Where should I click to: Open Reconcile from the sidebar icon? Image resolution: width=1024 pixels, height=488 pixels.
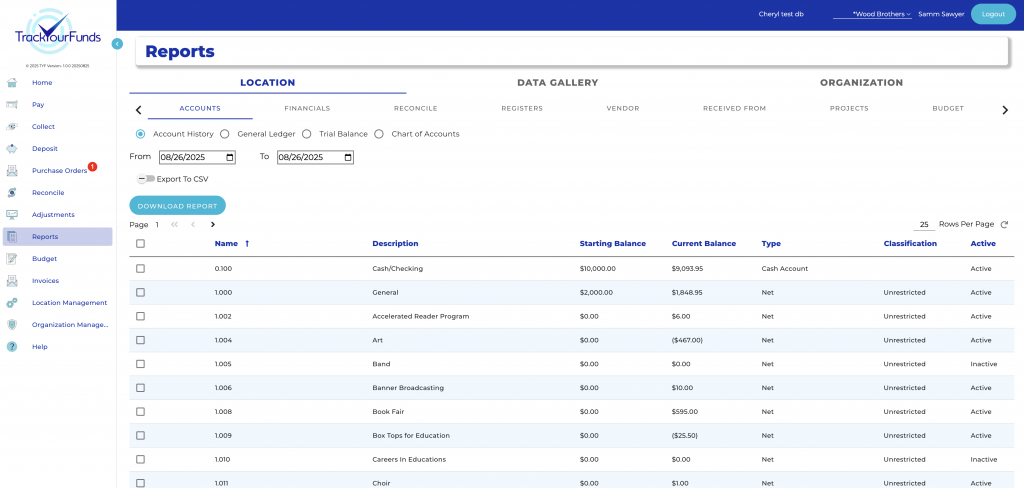click(12, 193)
